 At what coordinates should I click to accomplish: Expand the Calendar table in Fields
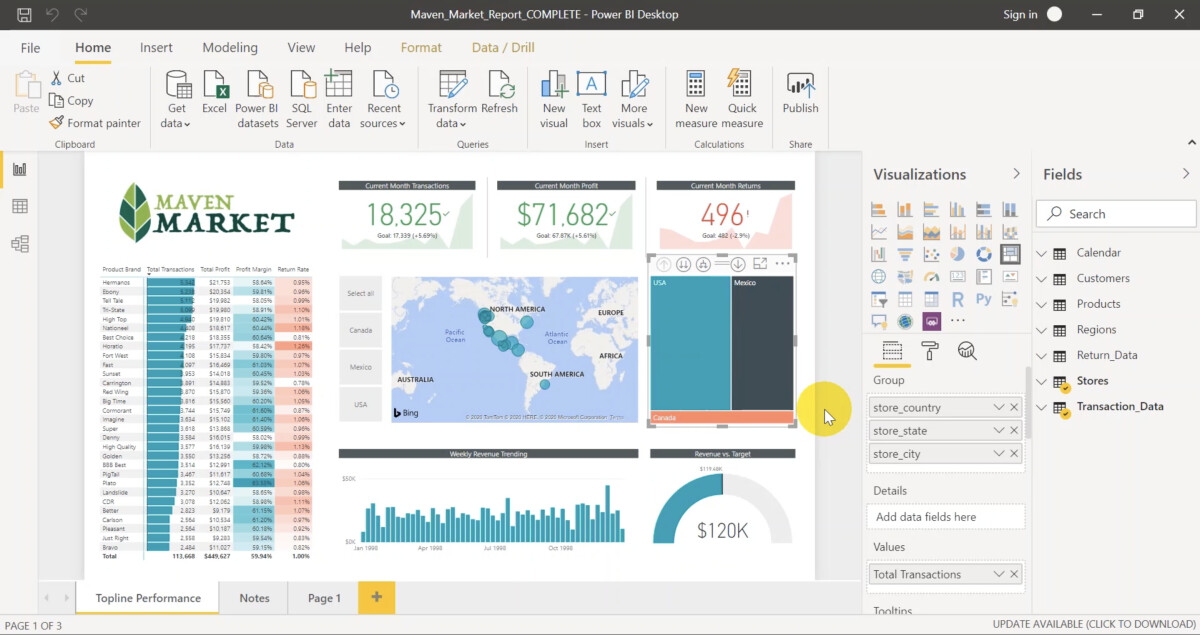(1041, 252)
